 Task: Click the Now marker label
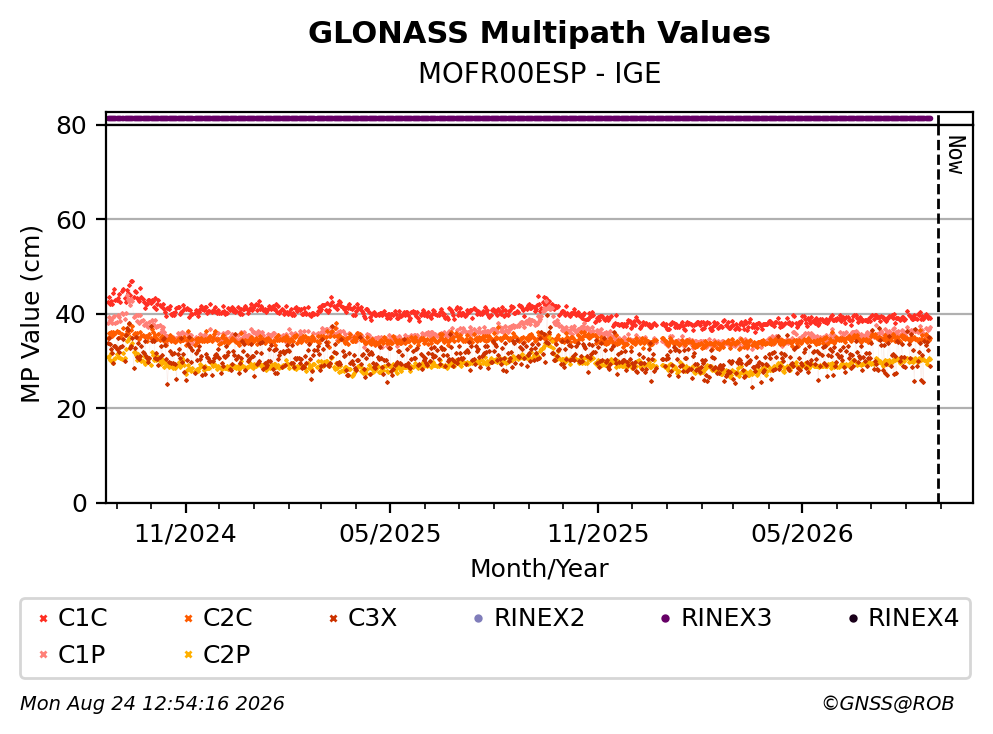(x=956, y=155)
